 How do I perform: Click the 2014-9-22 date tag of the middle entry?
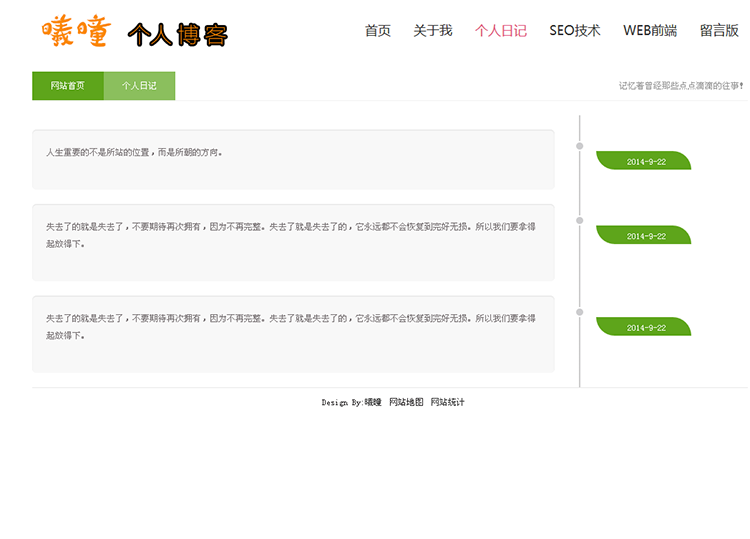(x=644, y=235)
